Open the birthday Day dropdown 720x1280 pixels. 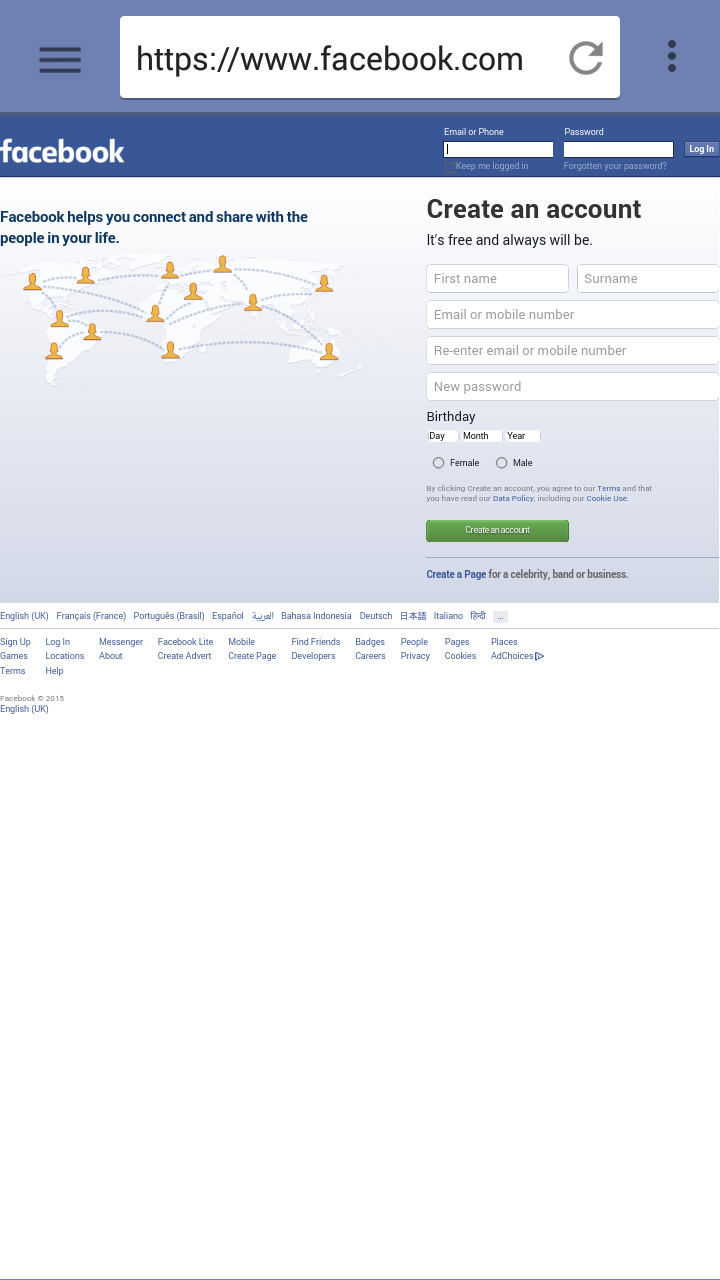[442, 436]
